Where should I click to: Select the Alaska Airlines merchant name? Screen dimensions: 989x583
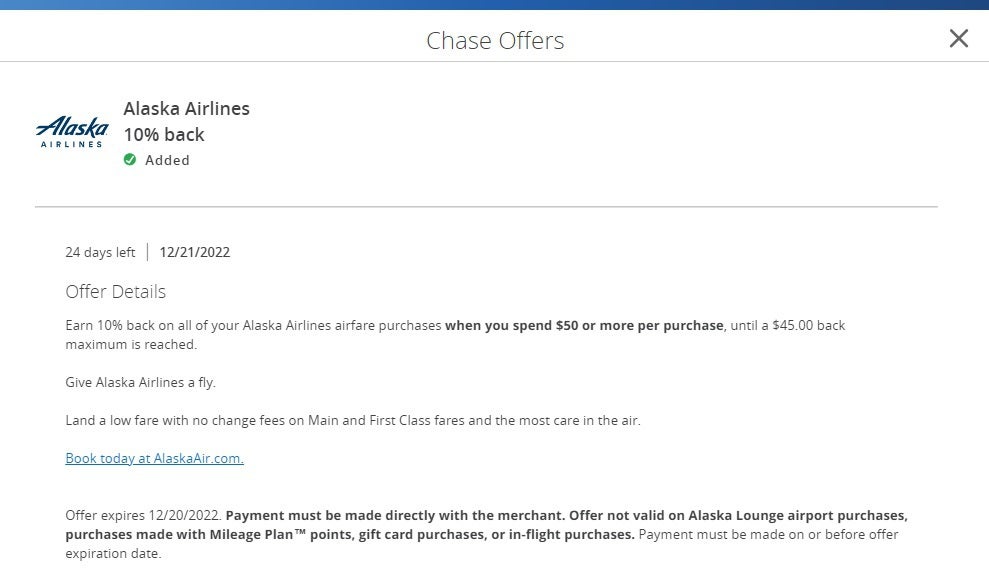[x=186, y=108]
